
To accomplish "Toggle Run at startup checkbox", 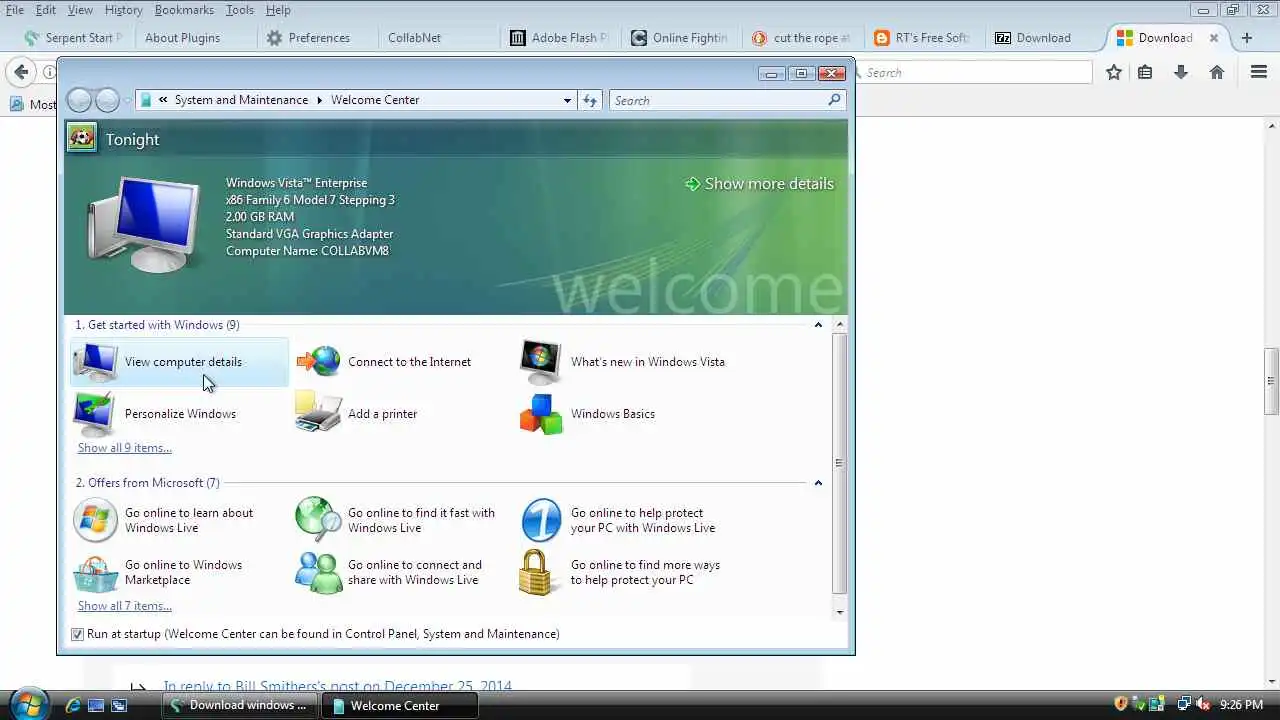I will [x=77, y=634].
